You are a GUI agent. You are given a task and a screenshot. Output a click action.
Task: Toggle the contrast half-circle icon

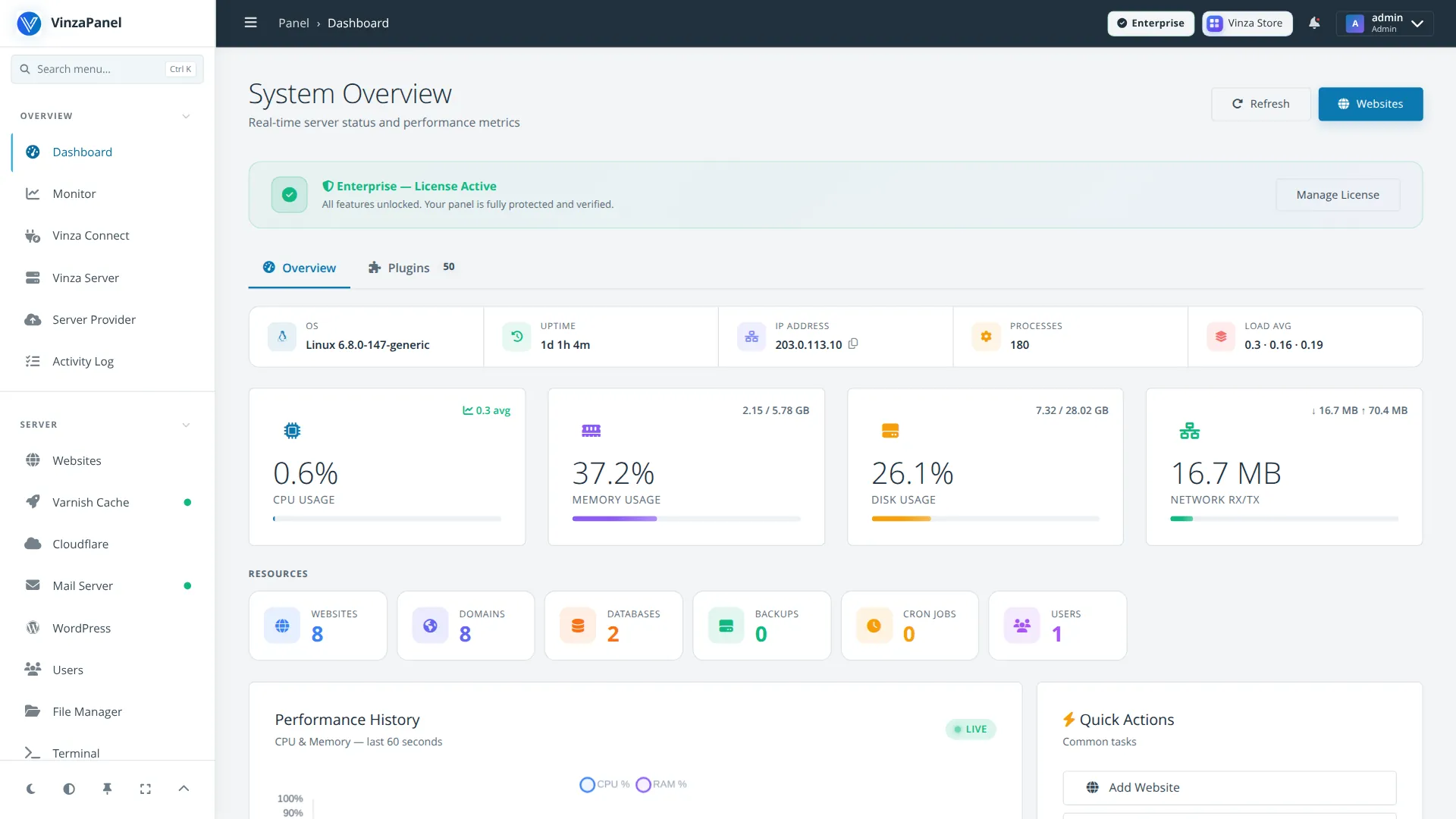[x=69, y=789]
